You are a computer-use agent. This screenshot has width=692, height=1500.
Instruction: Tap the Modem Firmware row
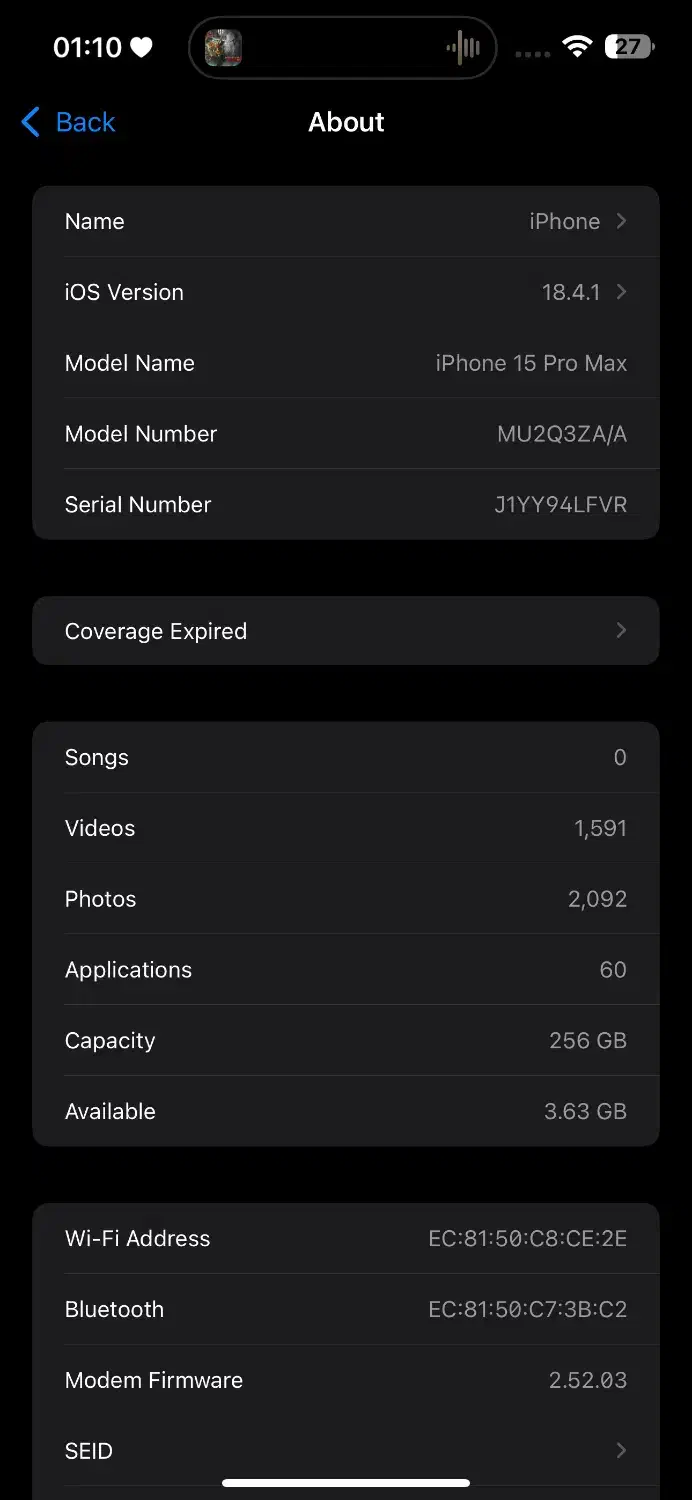click(x=345, y=1380)
